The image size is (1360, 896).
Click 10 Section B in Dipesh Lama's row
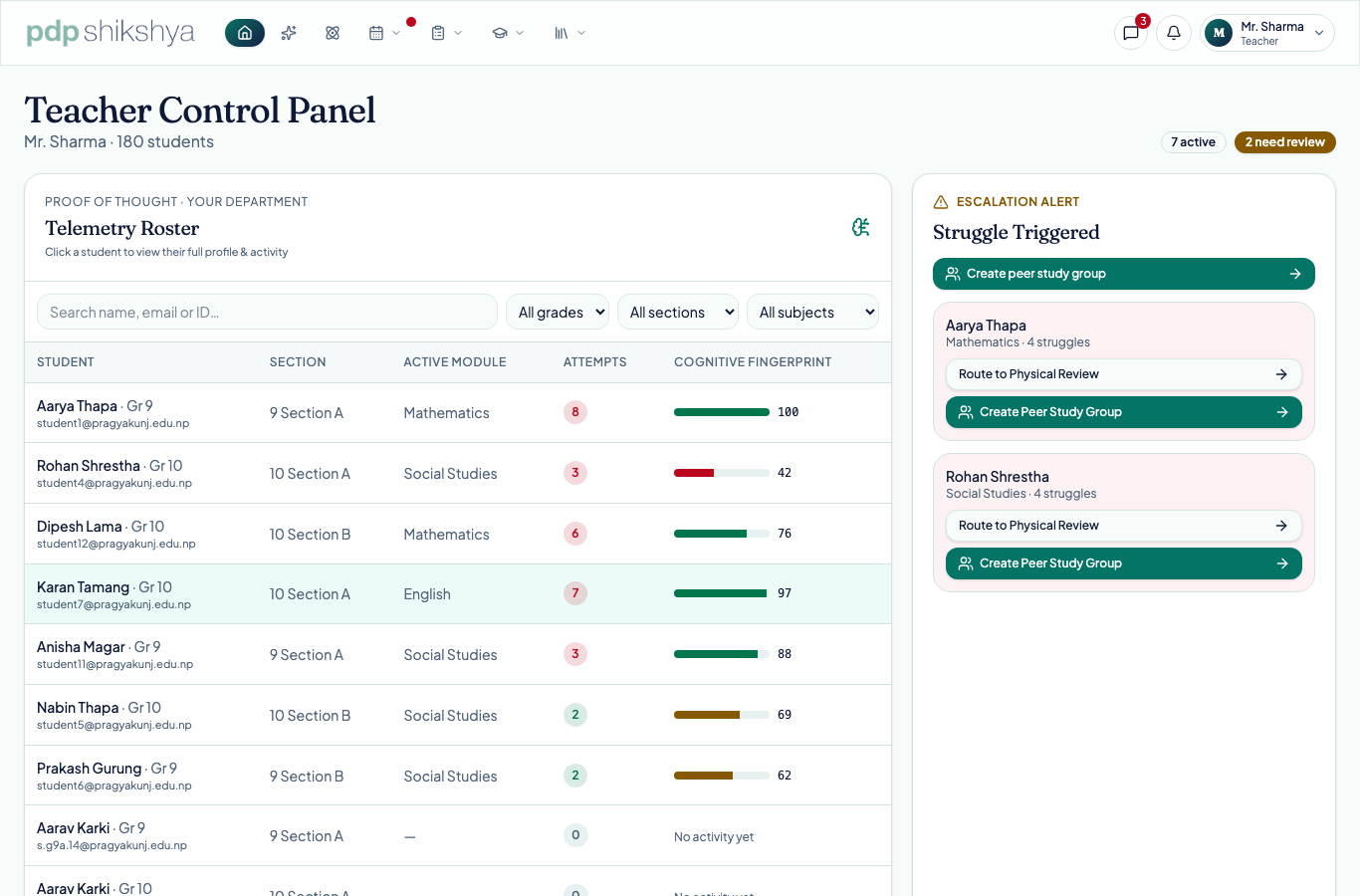[x=310, y=535]
